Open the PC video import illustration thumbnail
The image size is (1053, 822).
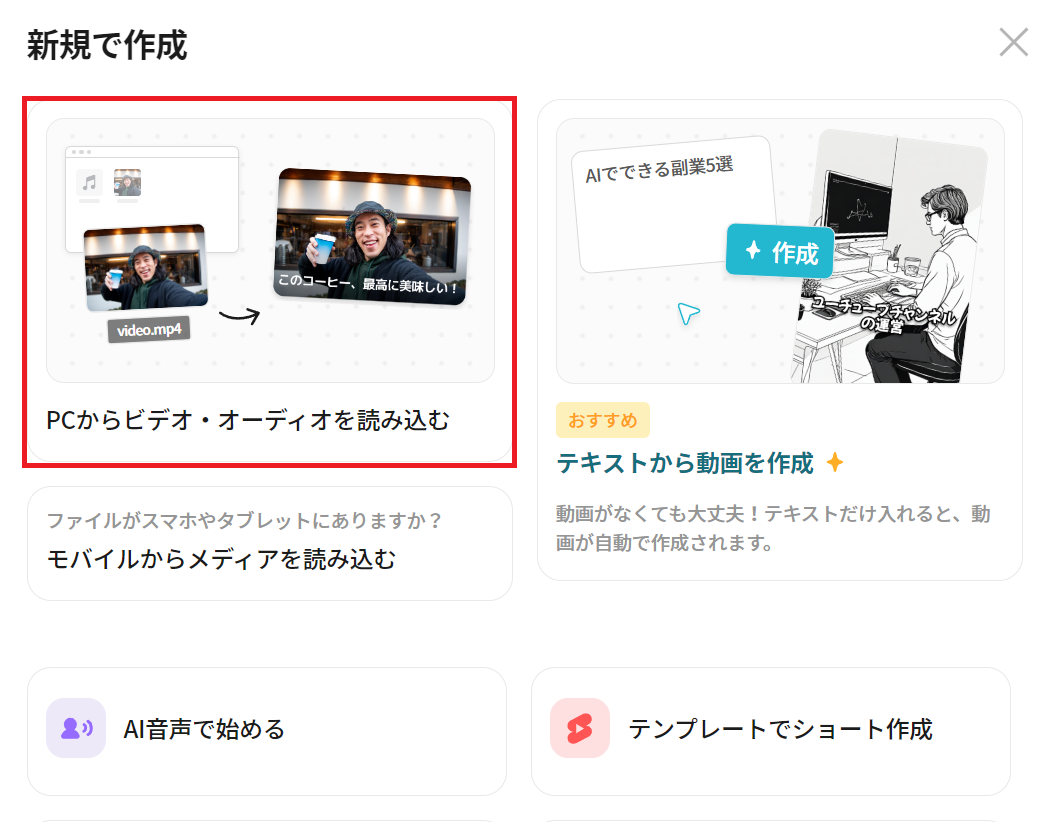pyautogui.click(x=270, y=250)
